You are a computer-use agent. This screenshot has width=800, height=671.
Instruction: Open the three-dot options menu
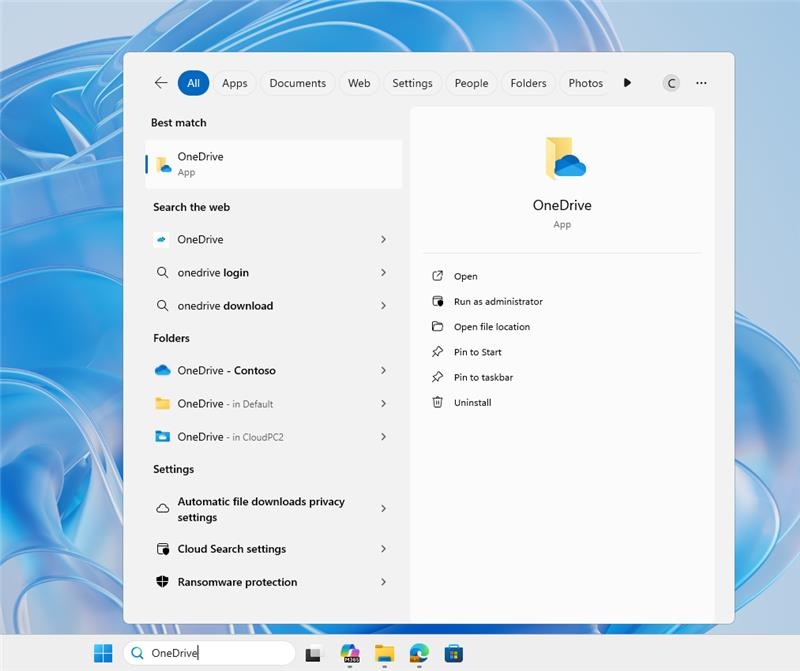pyautogui.click(x=702, y=83)
